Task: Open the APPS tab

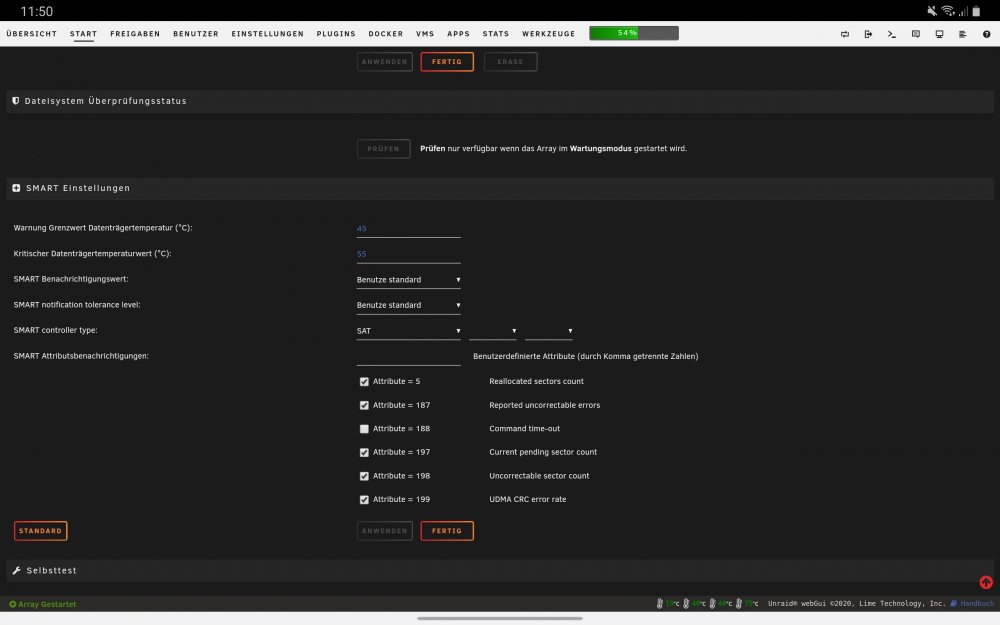Action: (458, 34)
